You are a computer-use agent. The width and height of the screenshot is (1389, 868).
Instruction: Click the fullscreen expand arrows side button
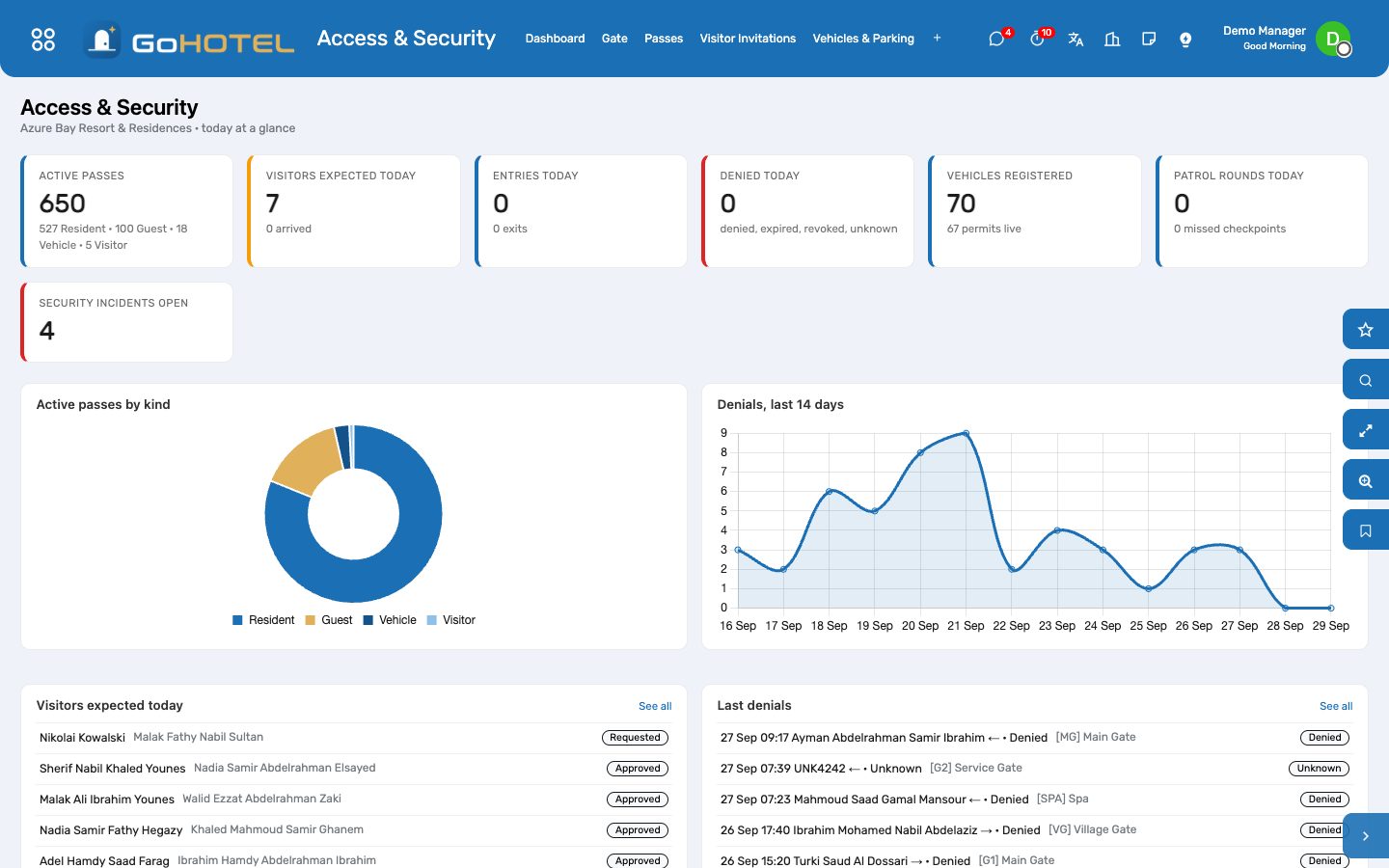pos(1366,430)
